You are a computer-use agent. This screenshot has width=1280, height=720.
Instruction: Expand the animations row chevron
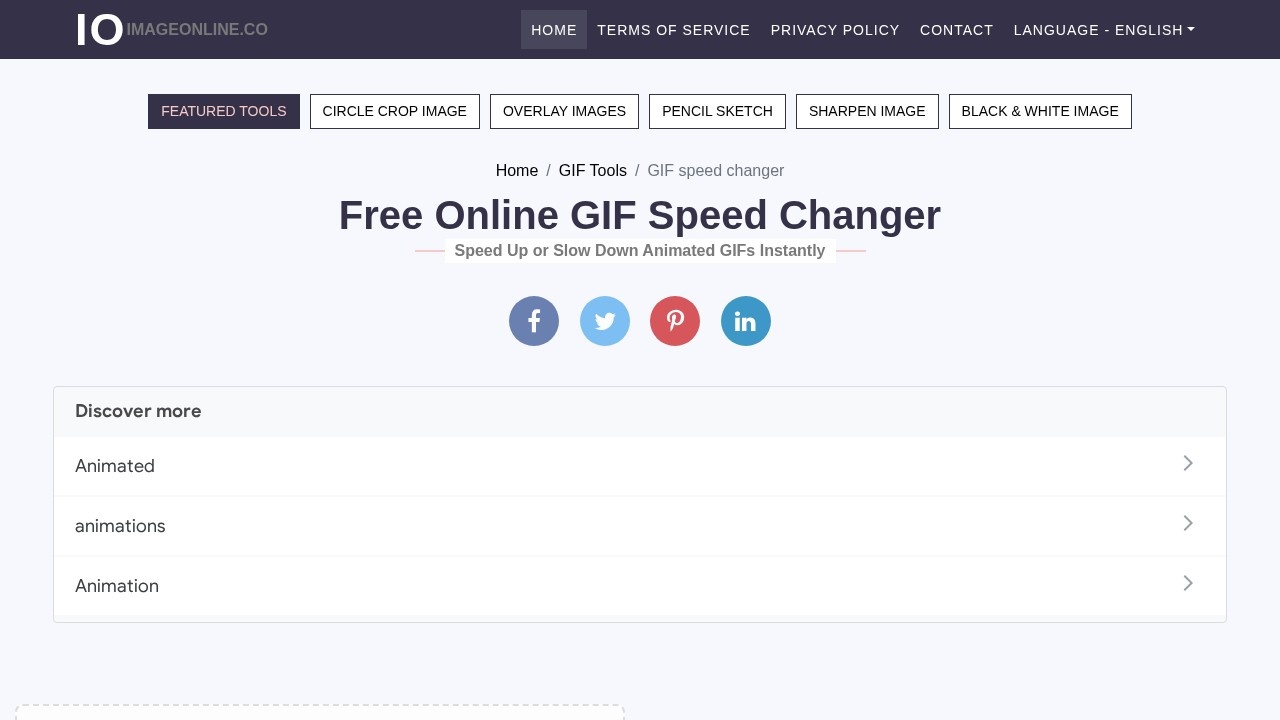pos(1188,524)
